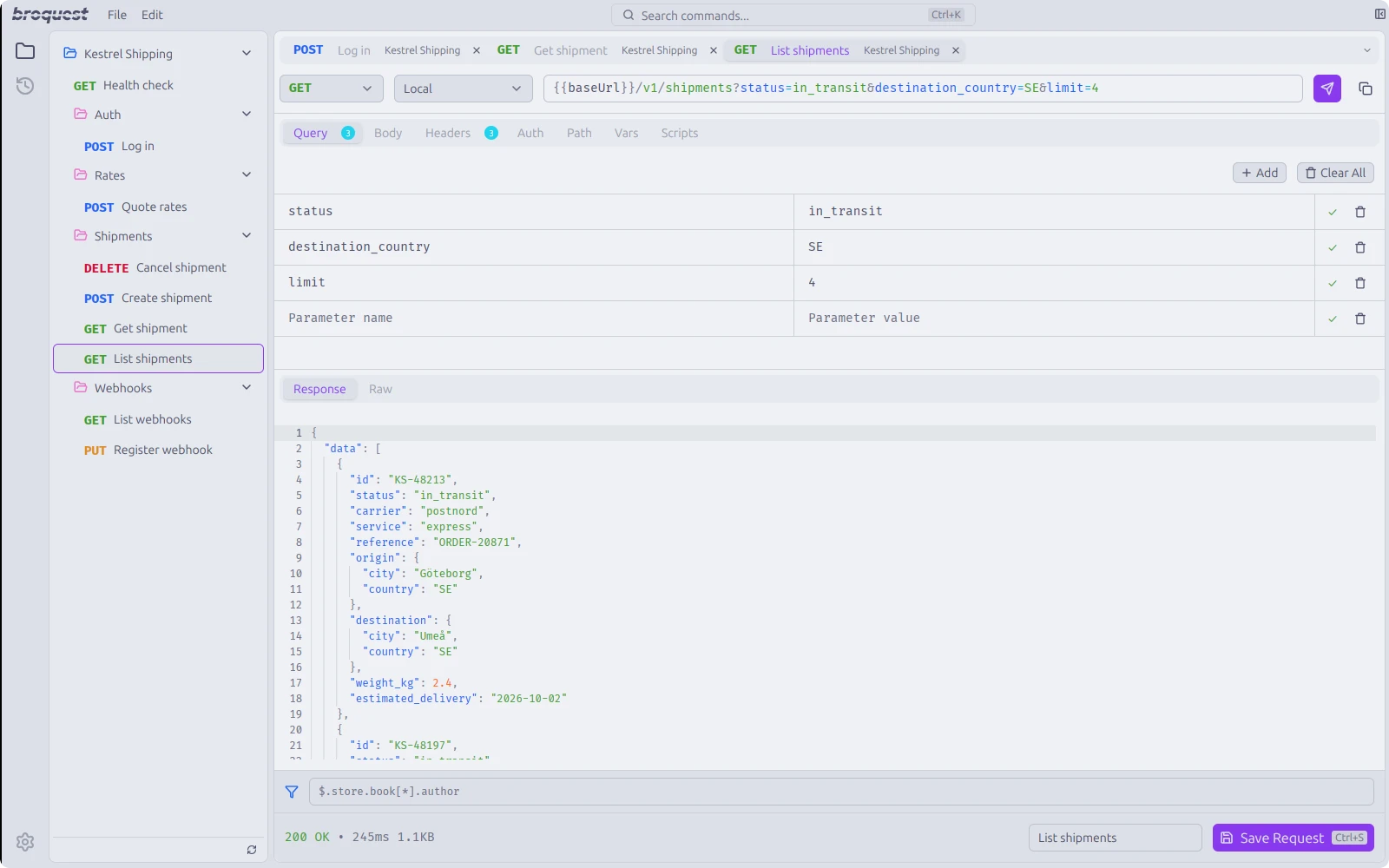Viewport: 1389px width, 868px height.
Task: Toggle the destination_country parameter checkmark
Action: (1333, 247)
